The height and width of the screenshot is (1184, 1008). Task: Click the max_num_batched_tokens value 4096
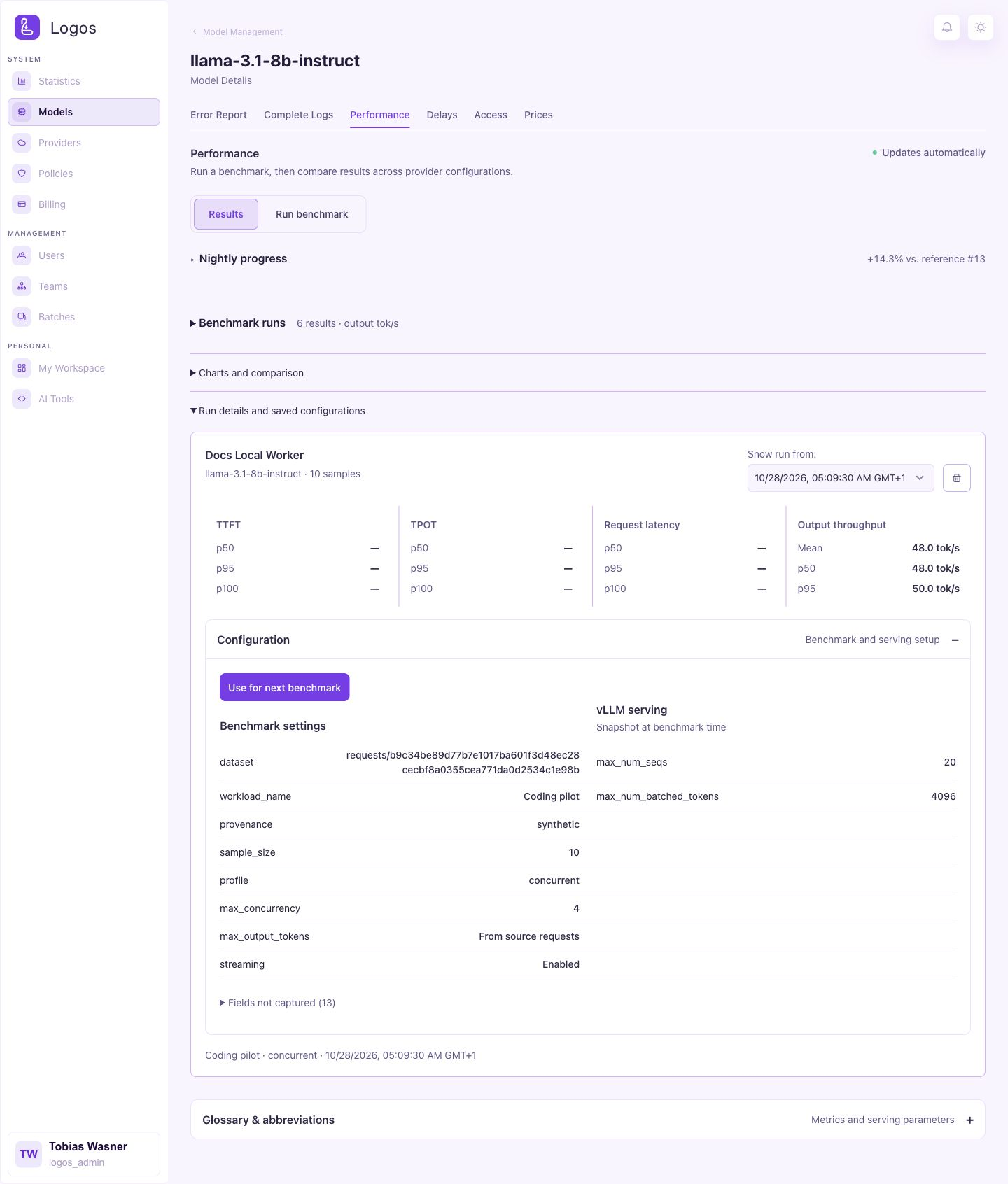coord(944,796)
